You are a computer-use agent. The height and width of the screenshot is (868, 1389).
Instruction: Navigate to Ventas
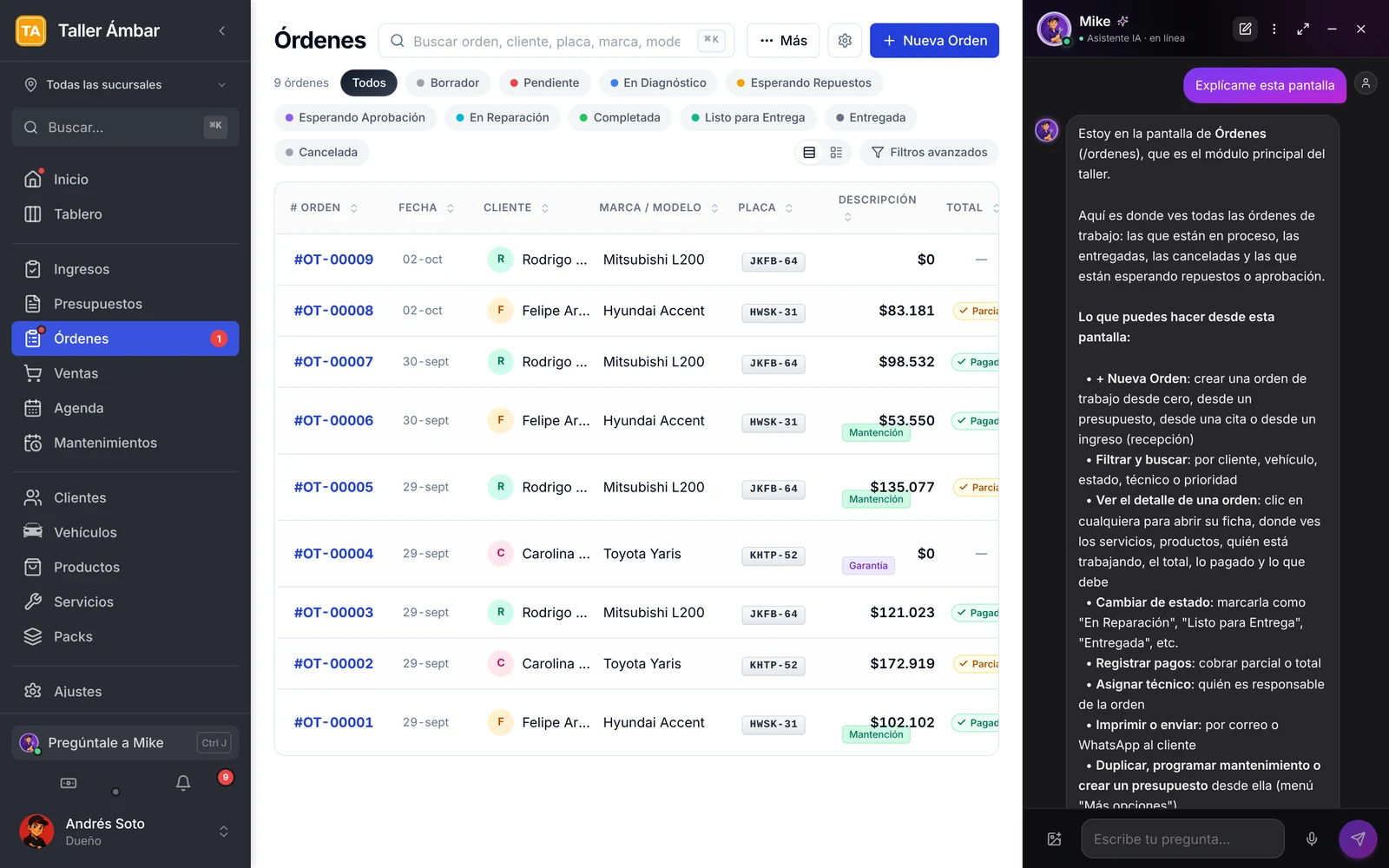click(125, 373)
